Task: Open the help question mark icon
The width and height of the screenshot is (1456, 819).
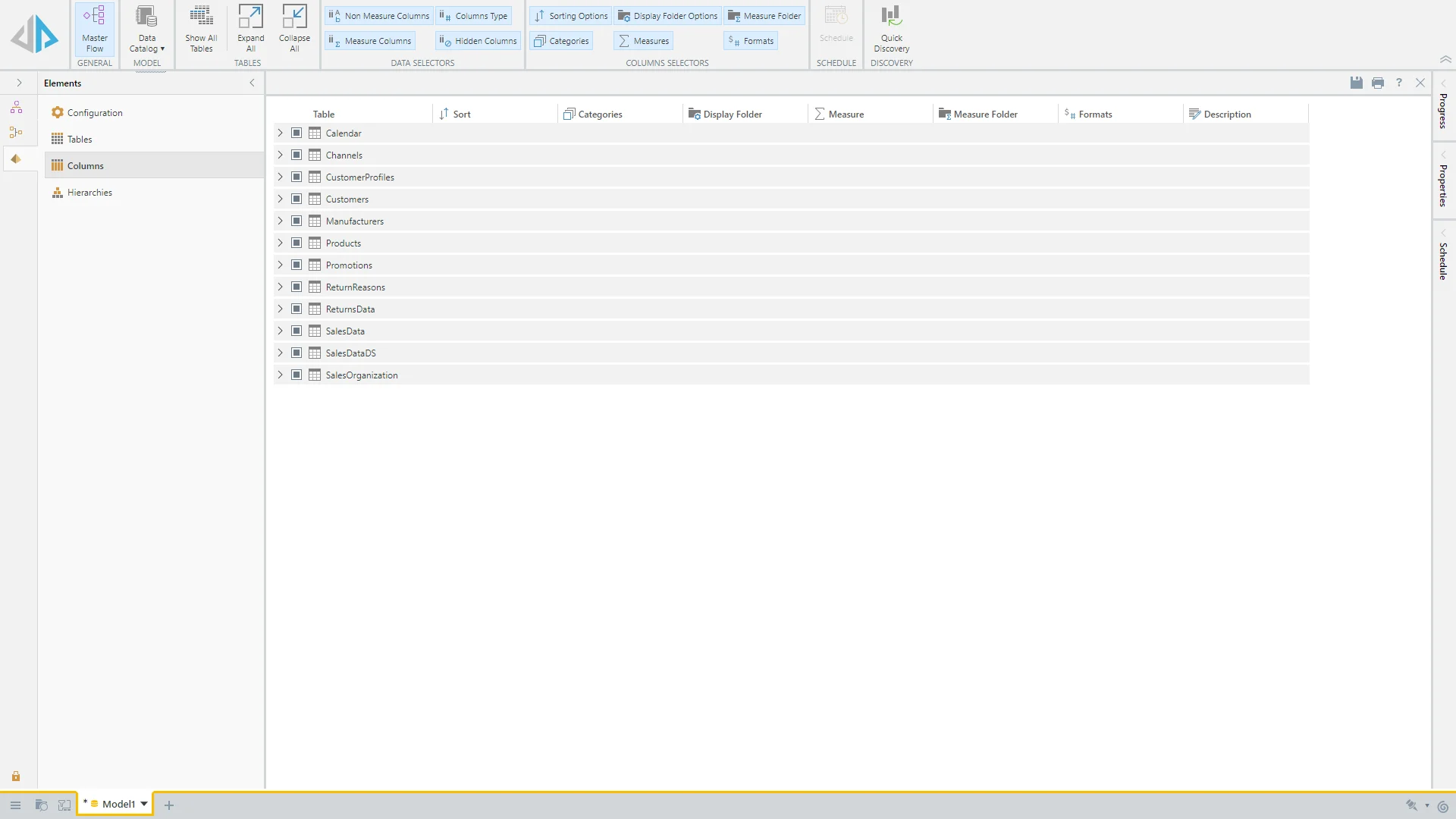Action: pos(1399,83)
